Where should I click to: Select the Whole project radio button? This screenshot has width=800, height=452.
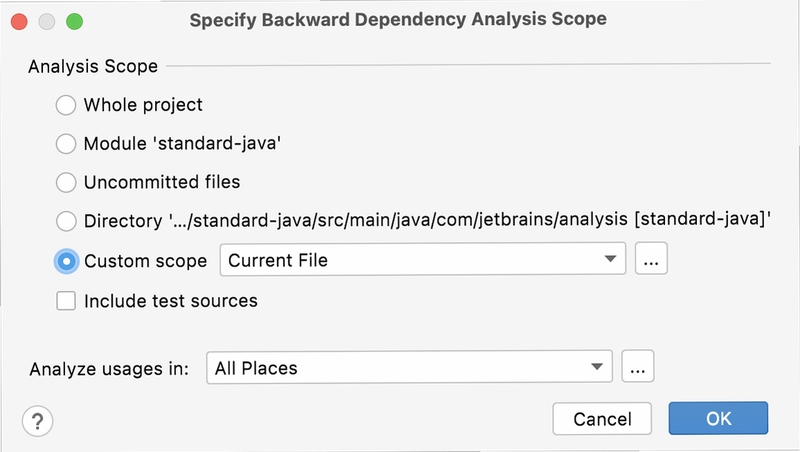pyautogui.click(x=66, y=105)
